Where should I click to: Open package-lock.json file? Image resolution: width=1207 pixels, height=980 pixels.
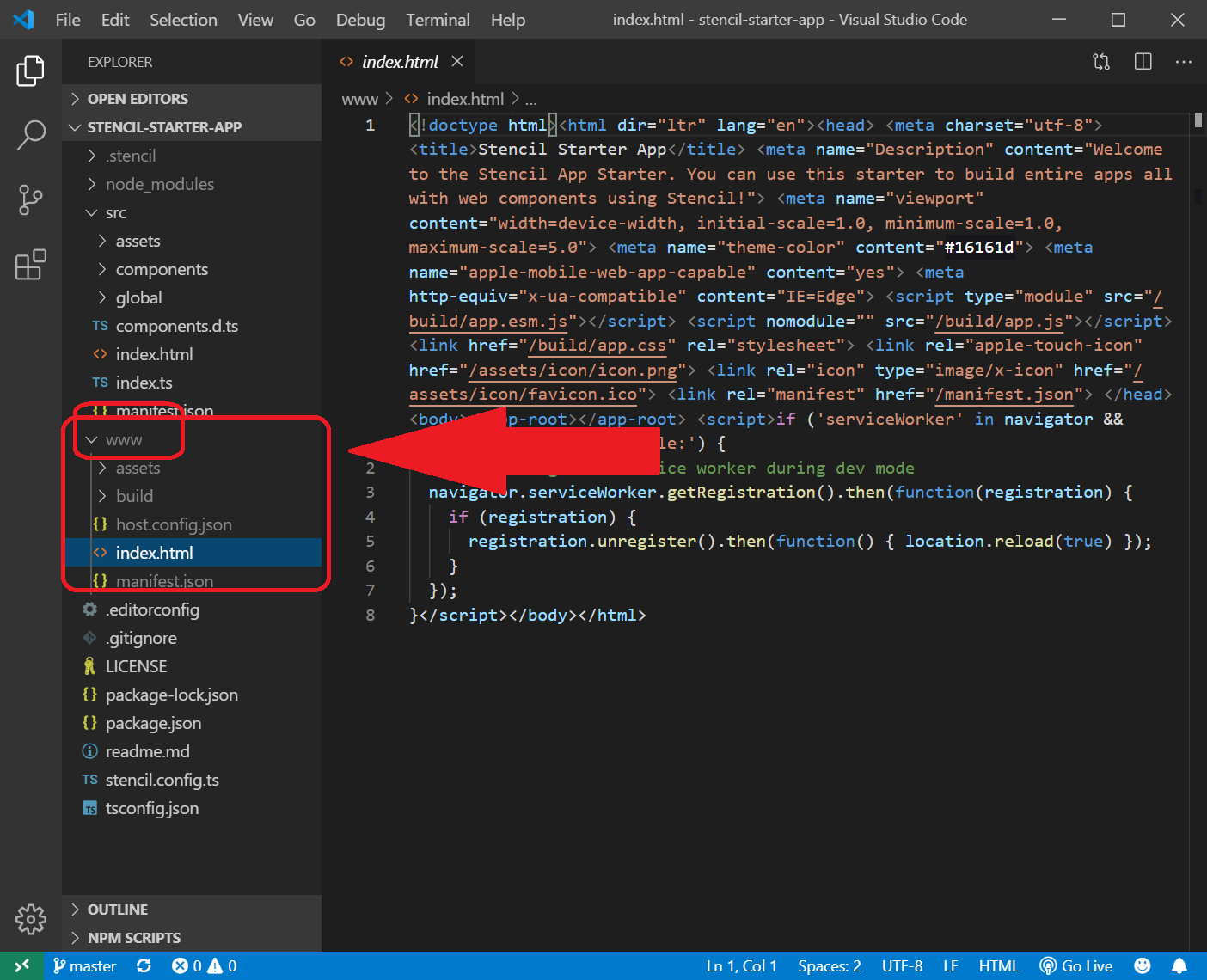coord(193,695)
